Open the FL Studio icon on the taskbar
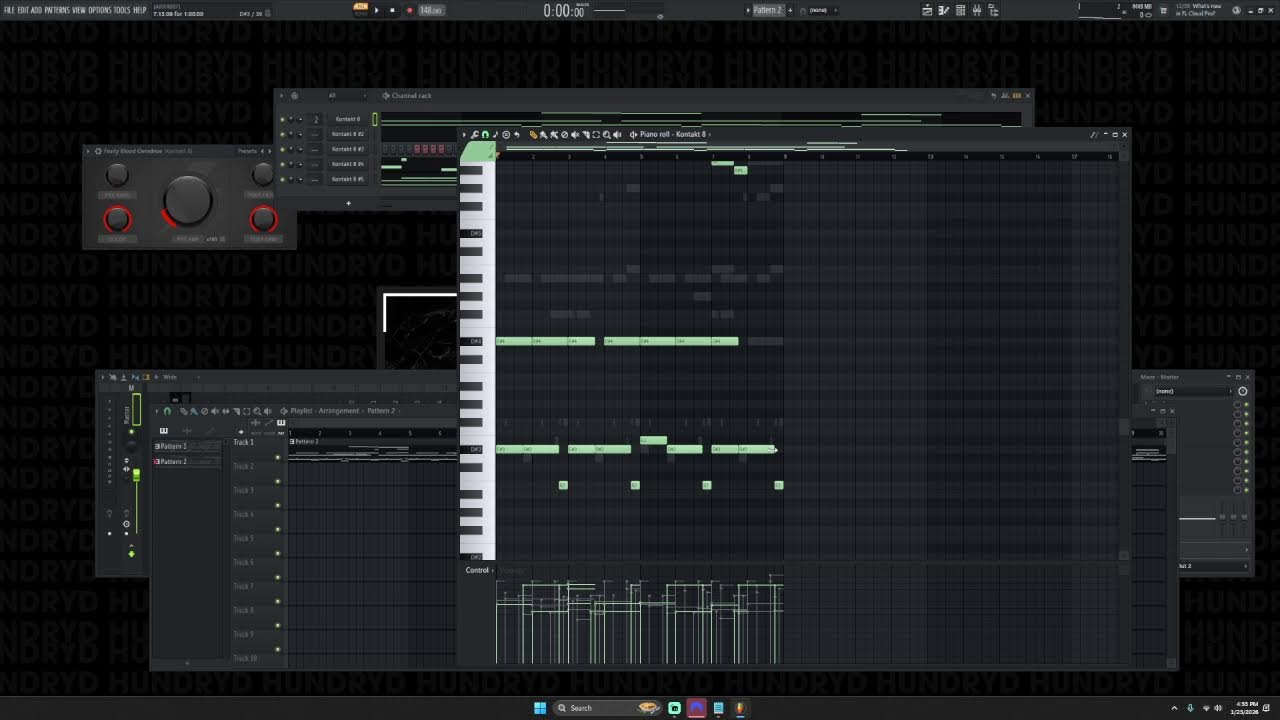Viewport: 1280px width, 720px height. [x=740, y=708]
